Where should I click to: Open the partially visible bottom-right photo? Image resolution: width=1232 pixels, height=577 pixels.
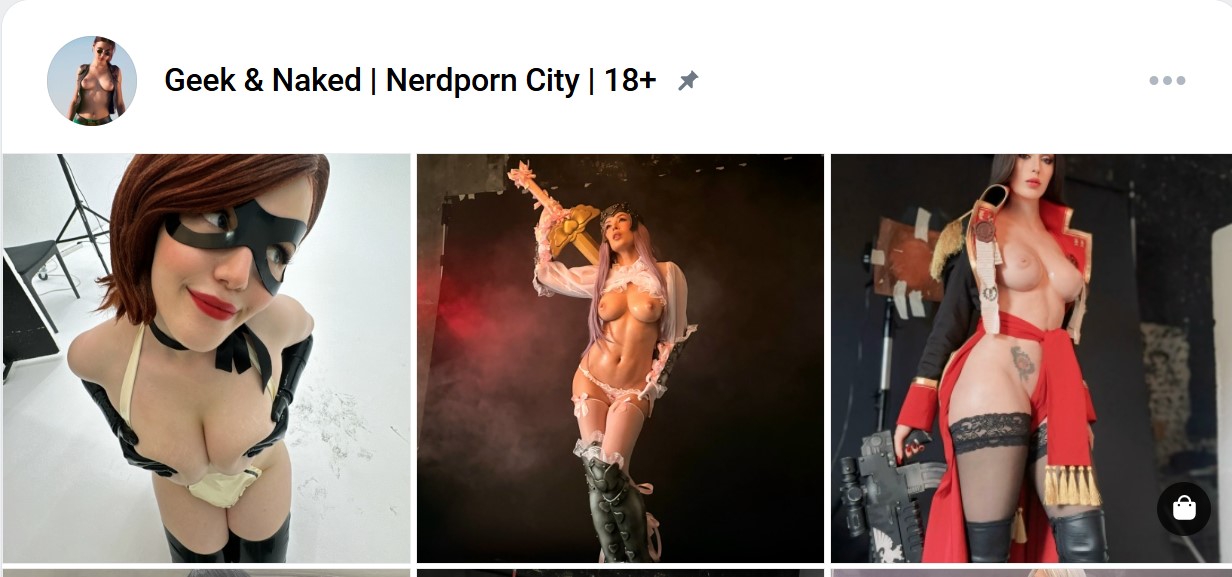(x=1031, y=573)
